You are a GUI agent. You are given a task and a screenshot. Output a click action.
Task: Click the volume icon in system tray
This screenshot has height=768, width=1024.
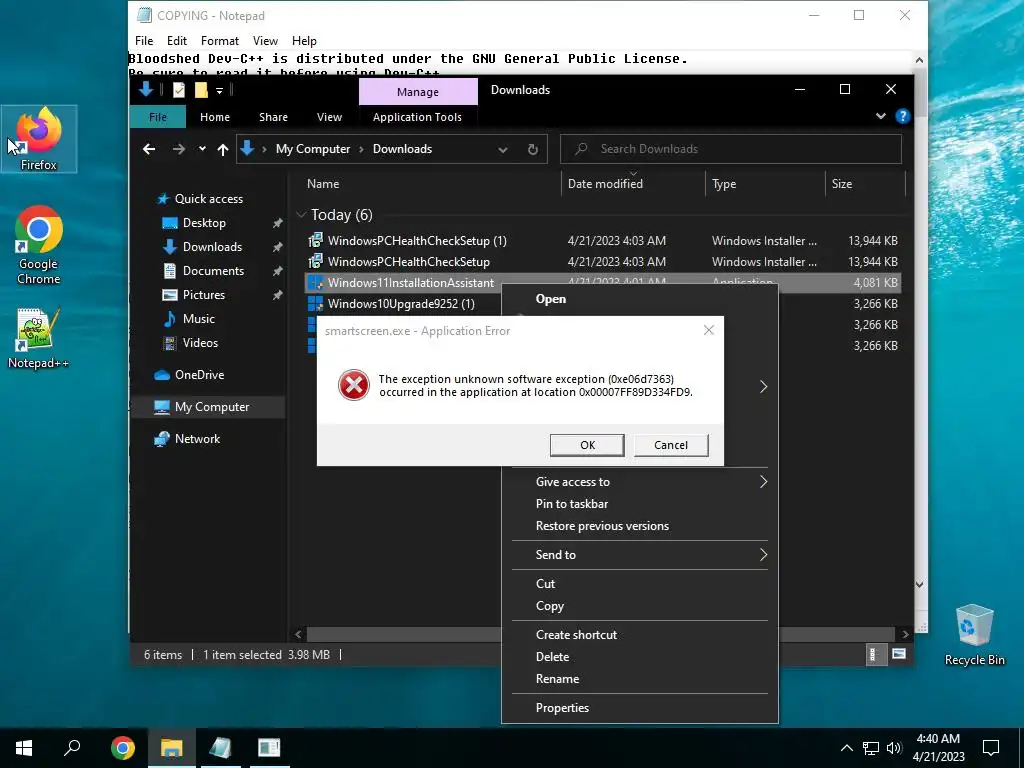click(x=894, y=748)
